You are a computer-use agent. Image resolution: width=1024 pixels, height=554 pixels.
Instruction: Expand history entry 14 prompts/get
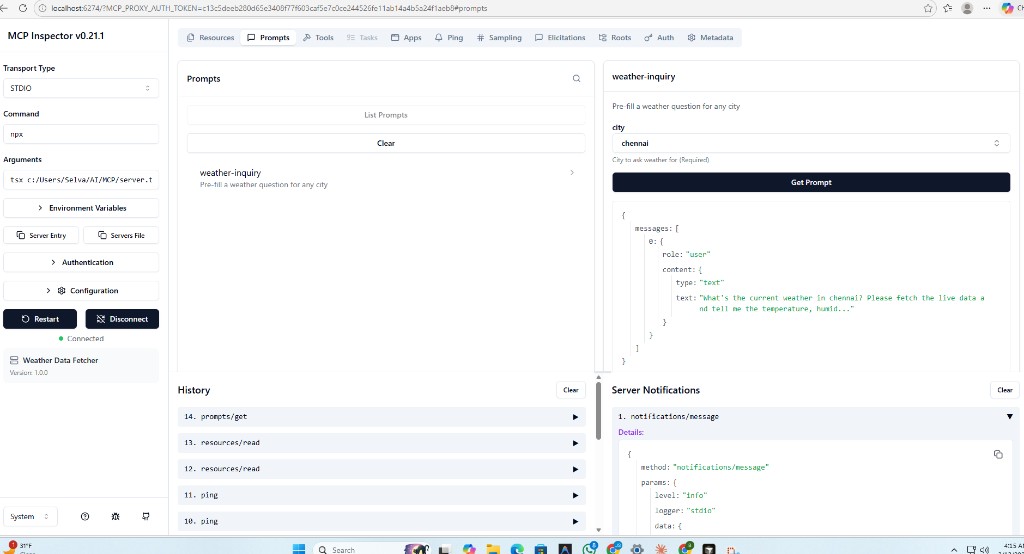[381, 417]
